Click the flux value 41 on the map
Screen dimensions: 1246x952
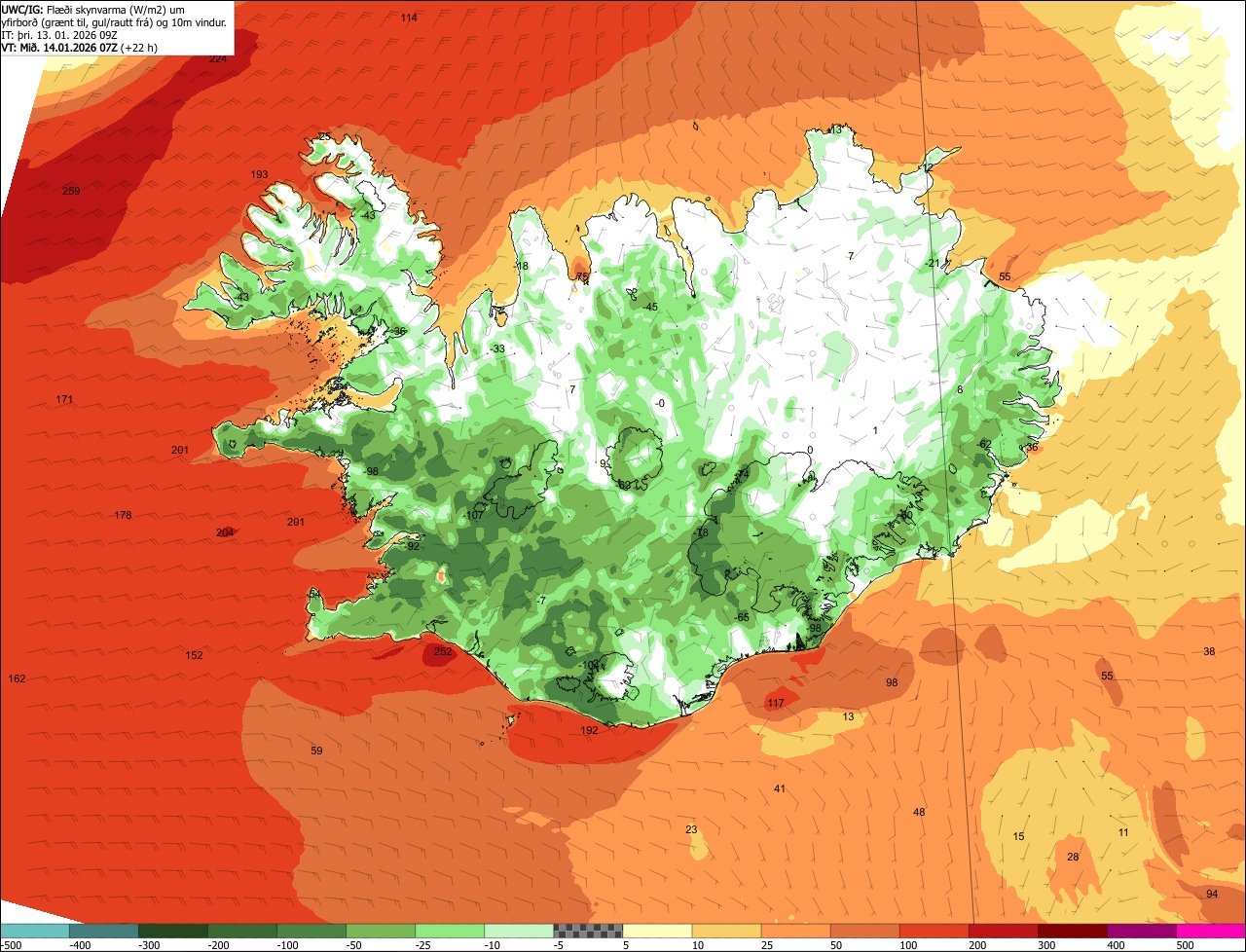click(780, 787)
